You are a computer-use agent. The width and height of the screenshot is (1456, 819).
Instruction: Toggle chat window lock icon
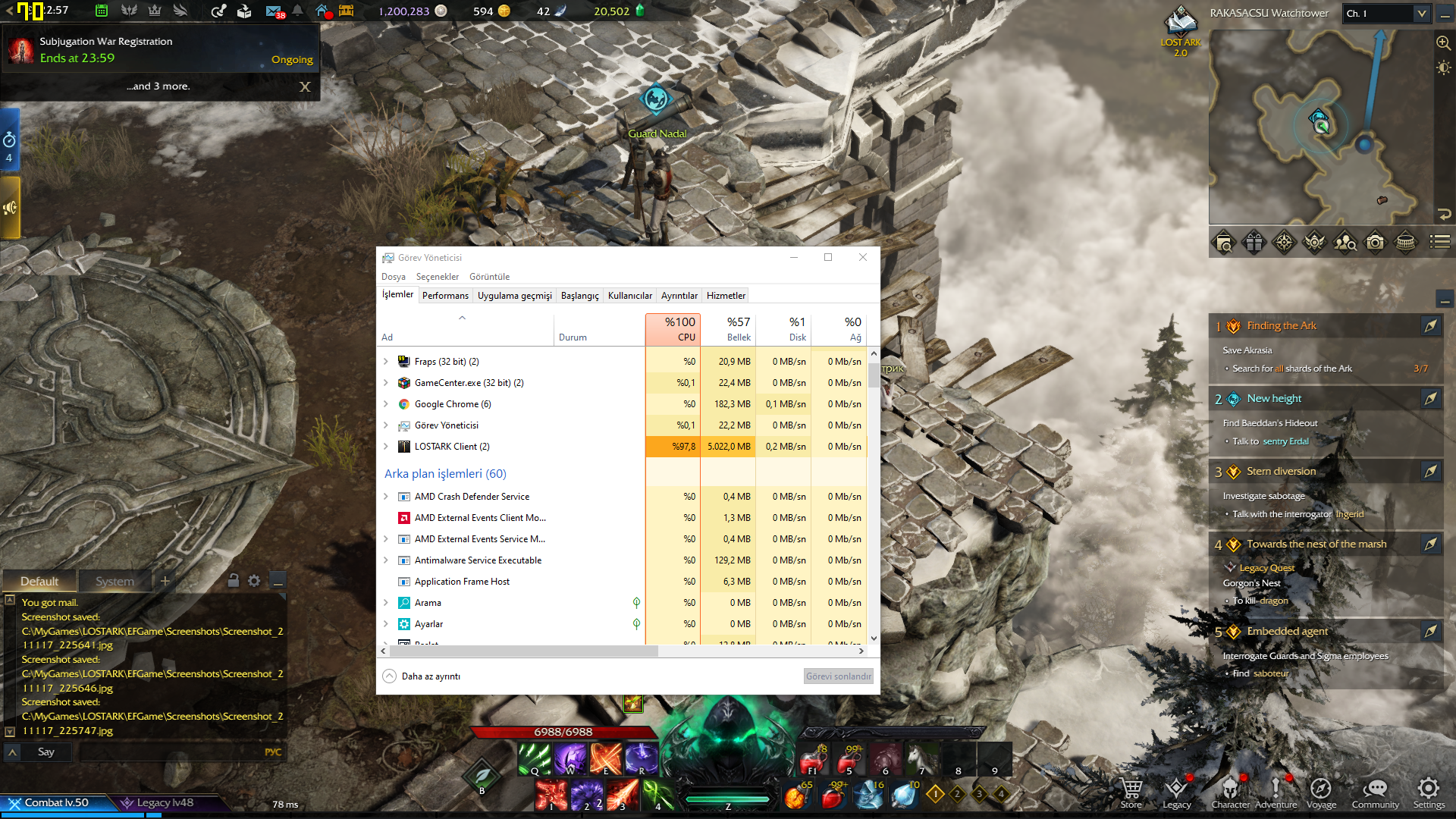coord(234,581)
